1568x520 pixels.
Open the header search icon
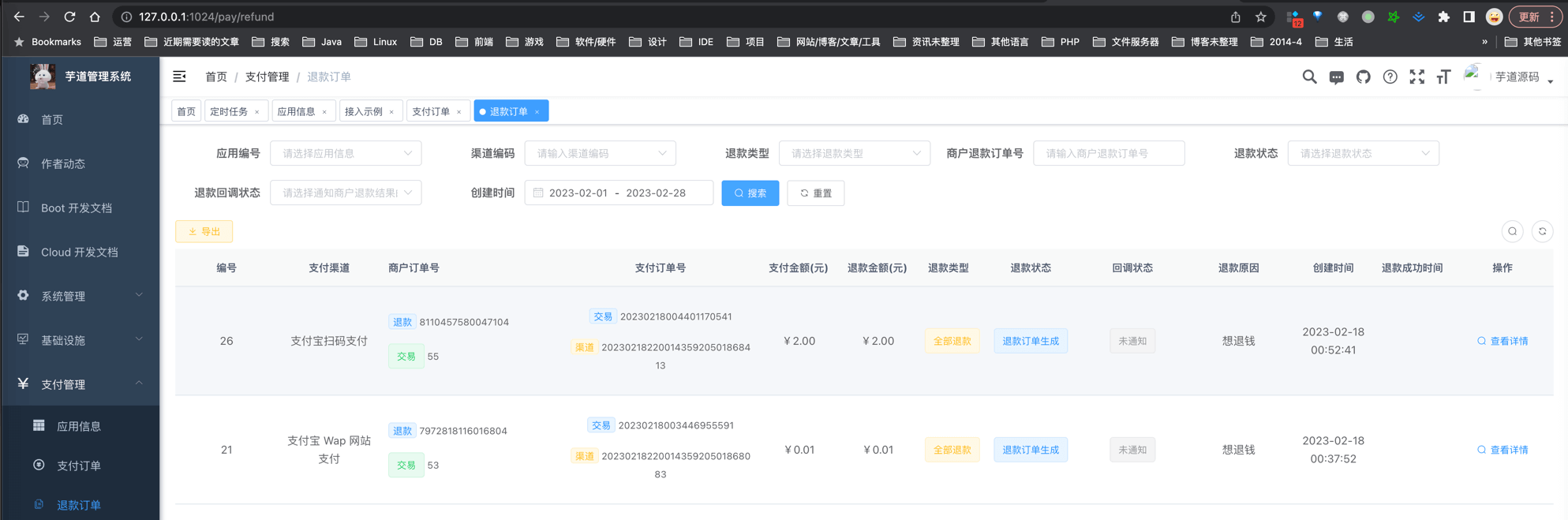(1309, 77)
